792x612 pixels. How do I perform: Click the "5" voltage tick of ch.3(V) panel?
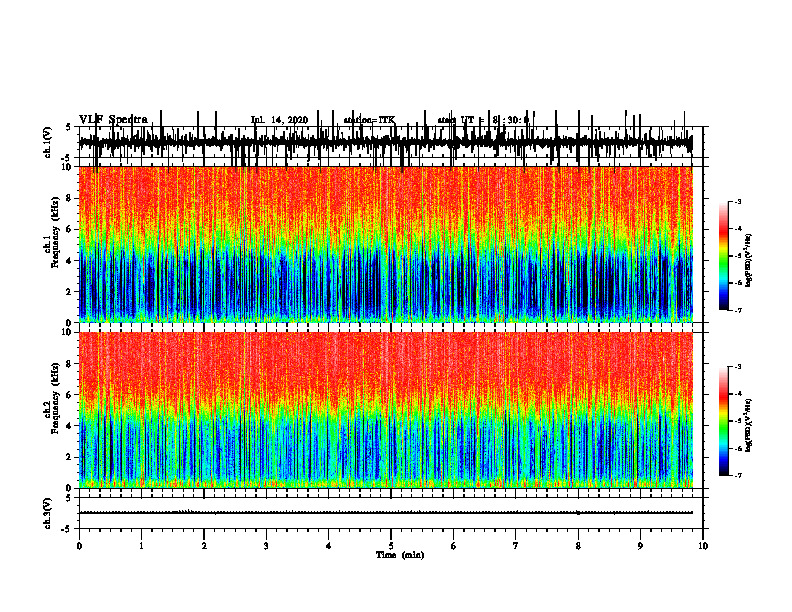click(68, 498)
